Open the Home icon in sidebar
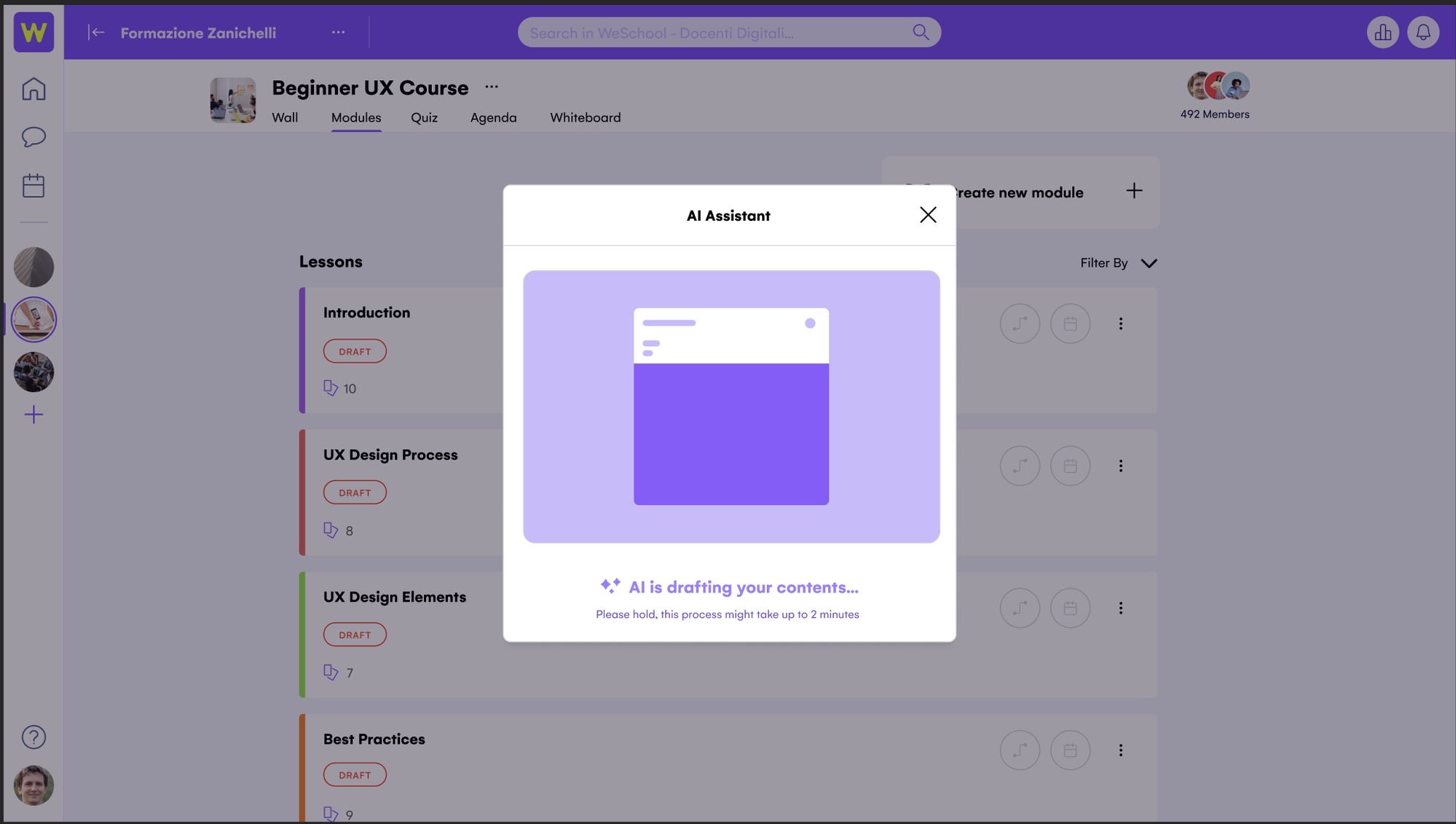The width and height of the screenshot is (1456, 824). pyautogui.click(x=34, y=89)
